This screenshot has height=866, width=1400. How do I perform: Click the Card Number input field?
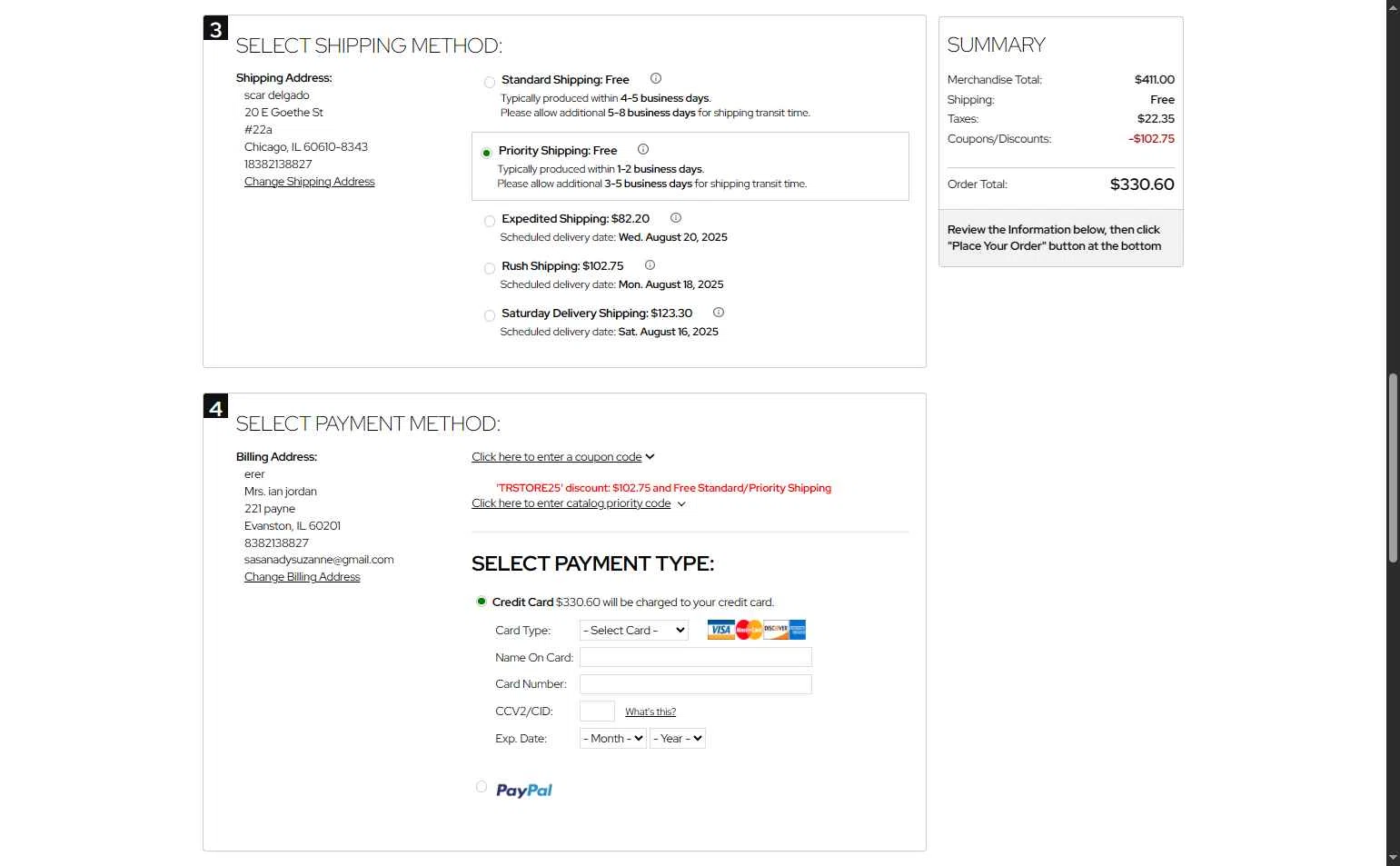point(696,684)
